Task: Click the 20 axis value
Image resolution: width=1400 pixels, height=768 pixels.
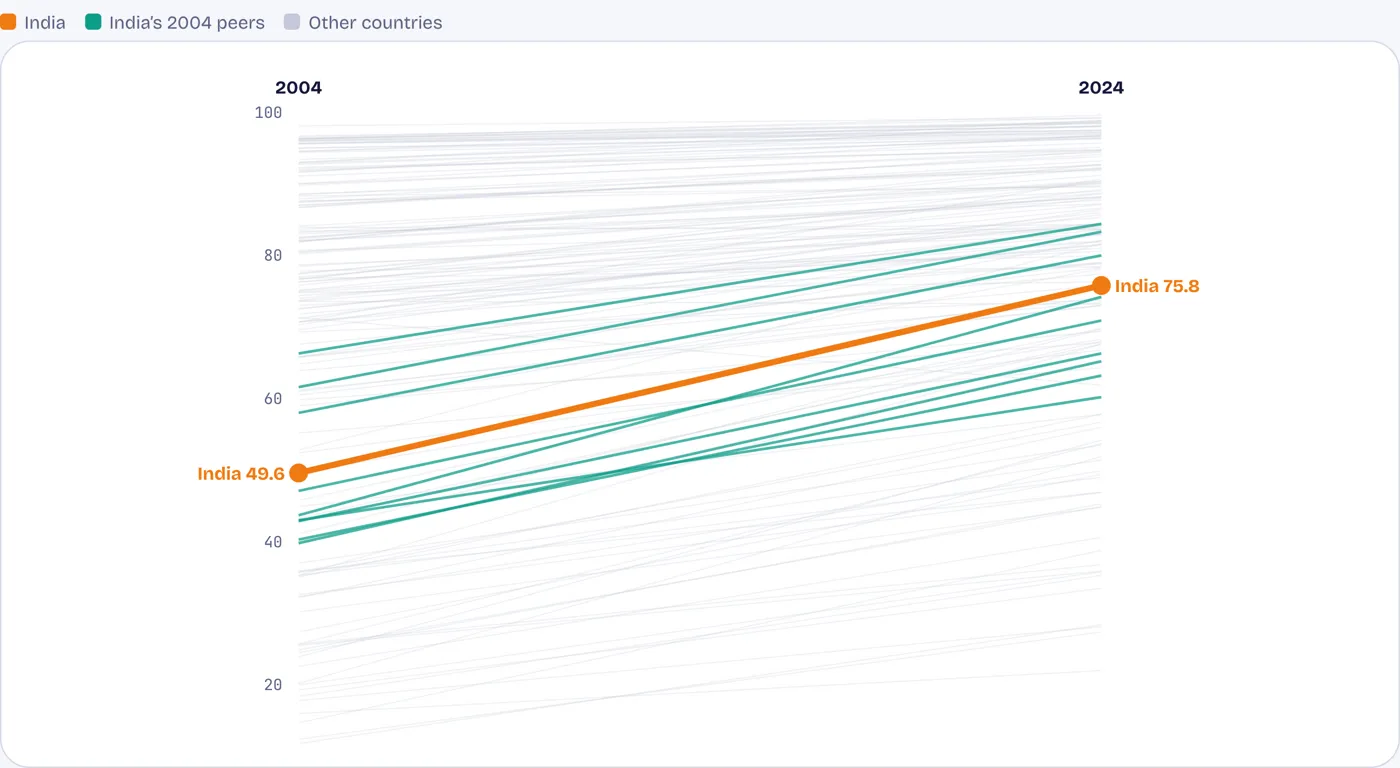Action: [x=273, y=685]
